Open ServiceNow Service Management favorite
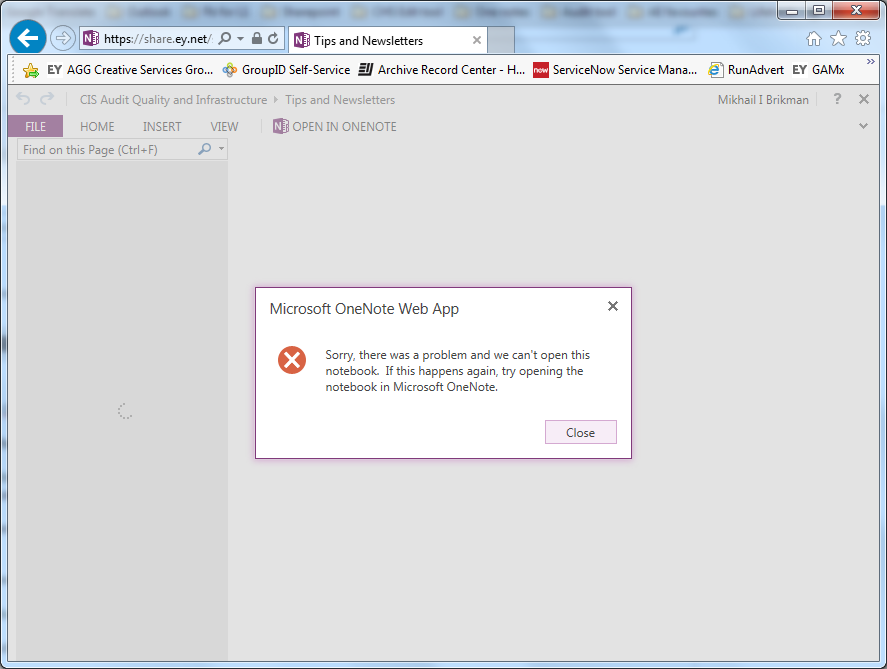887x669 pixels. coord(615,70)
